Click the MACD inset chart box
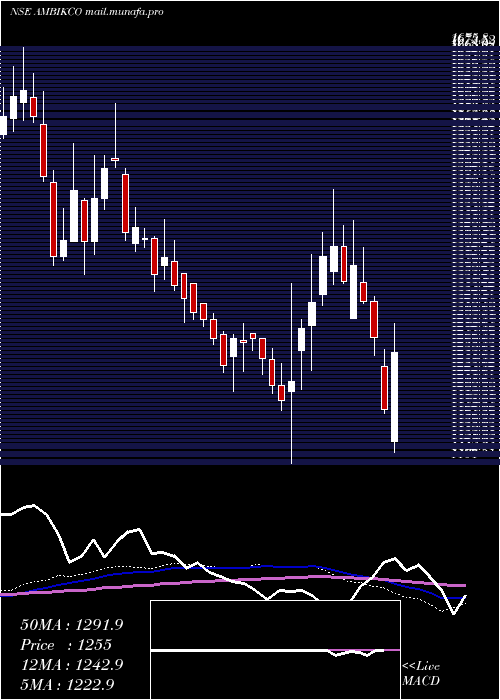This screenshot has width=500, height=700. coord(275,650)
